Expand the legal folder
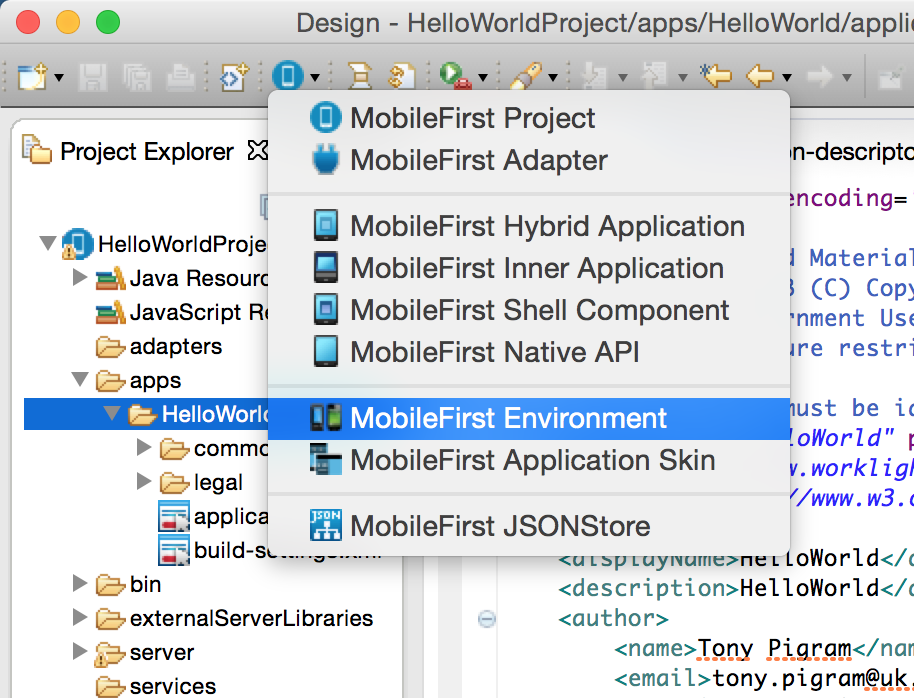 [x=143, y=481]
